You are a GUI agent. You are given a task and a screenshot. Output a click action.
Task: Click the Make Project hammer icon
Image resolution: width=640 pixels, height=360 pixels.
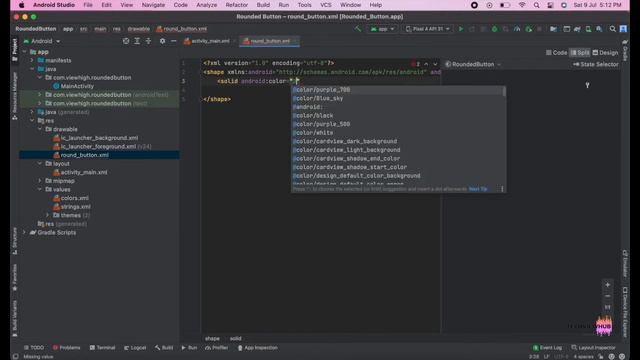tap(358, 29)
